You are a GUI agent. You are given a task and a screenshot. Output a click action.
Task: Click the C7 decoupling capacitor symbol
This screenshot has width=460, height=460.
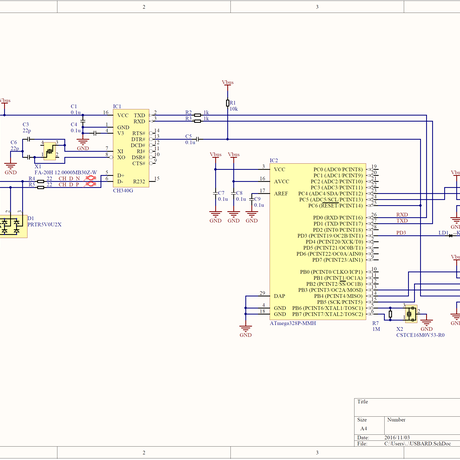coord(215,193)
